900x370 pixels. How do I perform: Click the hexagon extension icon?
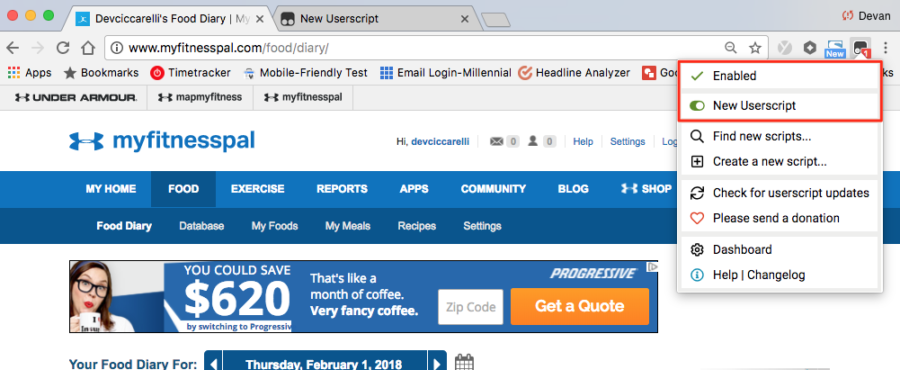[x=809, y=48]
